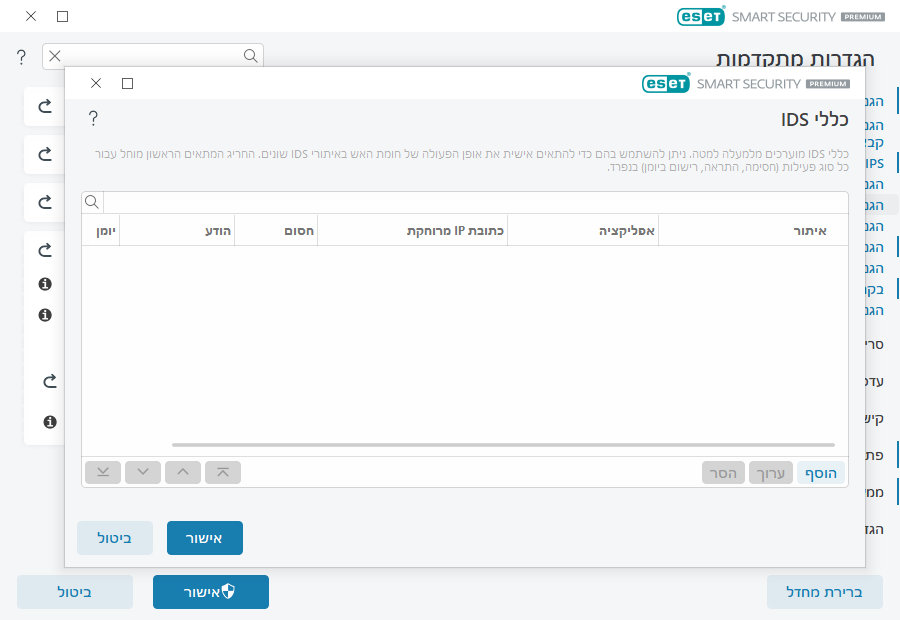This screenshot has width=900, height=620.
Task: Click the advanced setup help question mark
Action: pyautogui.click(x=21, y=57)
